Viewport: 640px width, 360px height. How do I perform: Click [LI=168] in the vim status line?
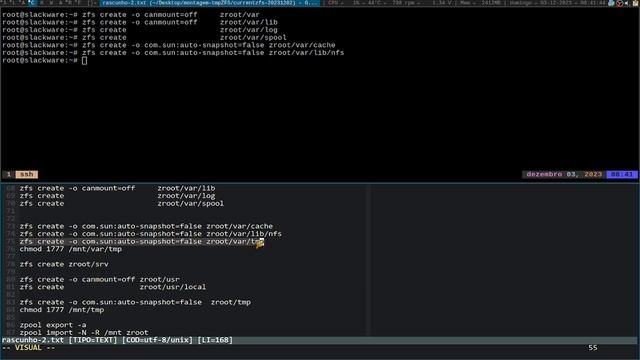click(x=215, y=340)
